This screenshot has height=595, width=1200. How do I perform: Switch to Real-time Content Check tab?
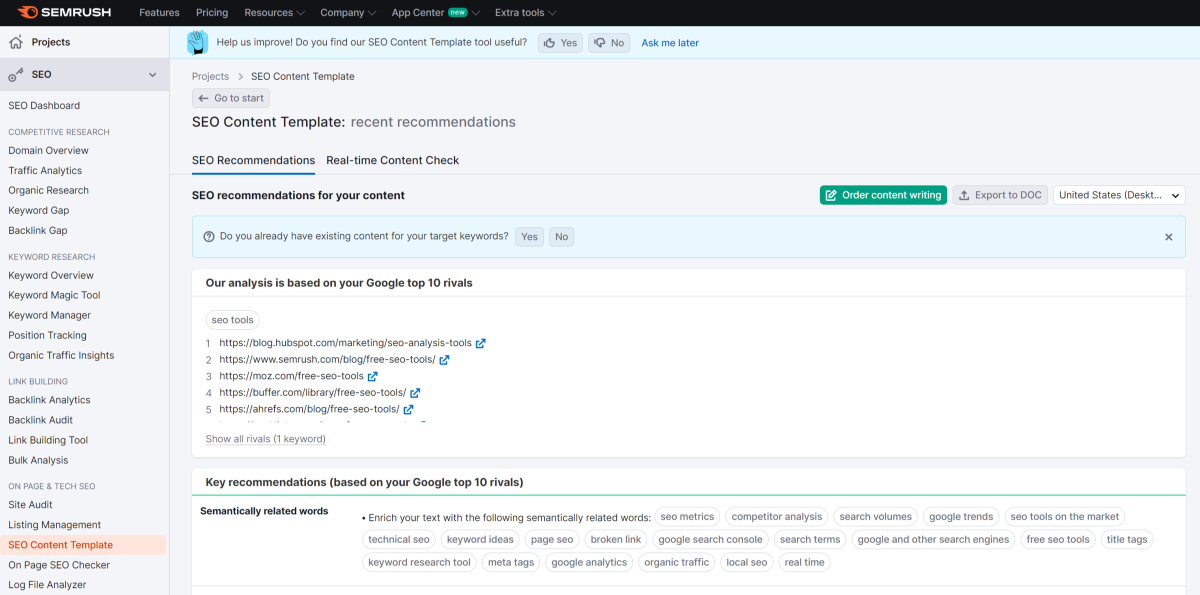click(393, 160)
